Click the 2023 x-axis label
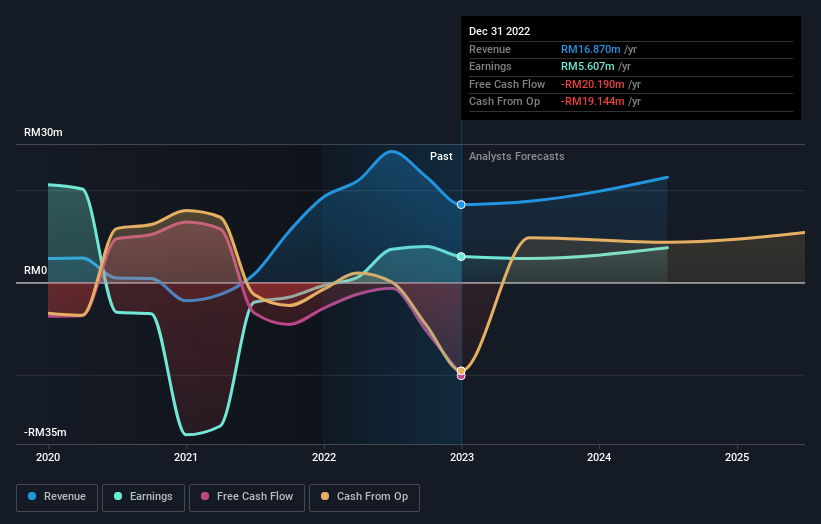The width and height of the screenshot is (821, 524). pos(462,458)
